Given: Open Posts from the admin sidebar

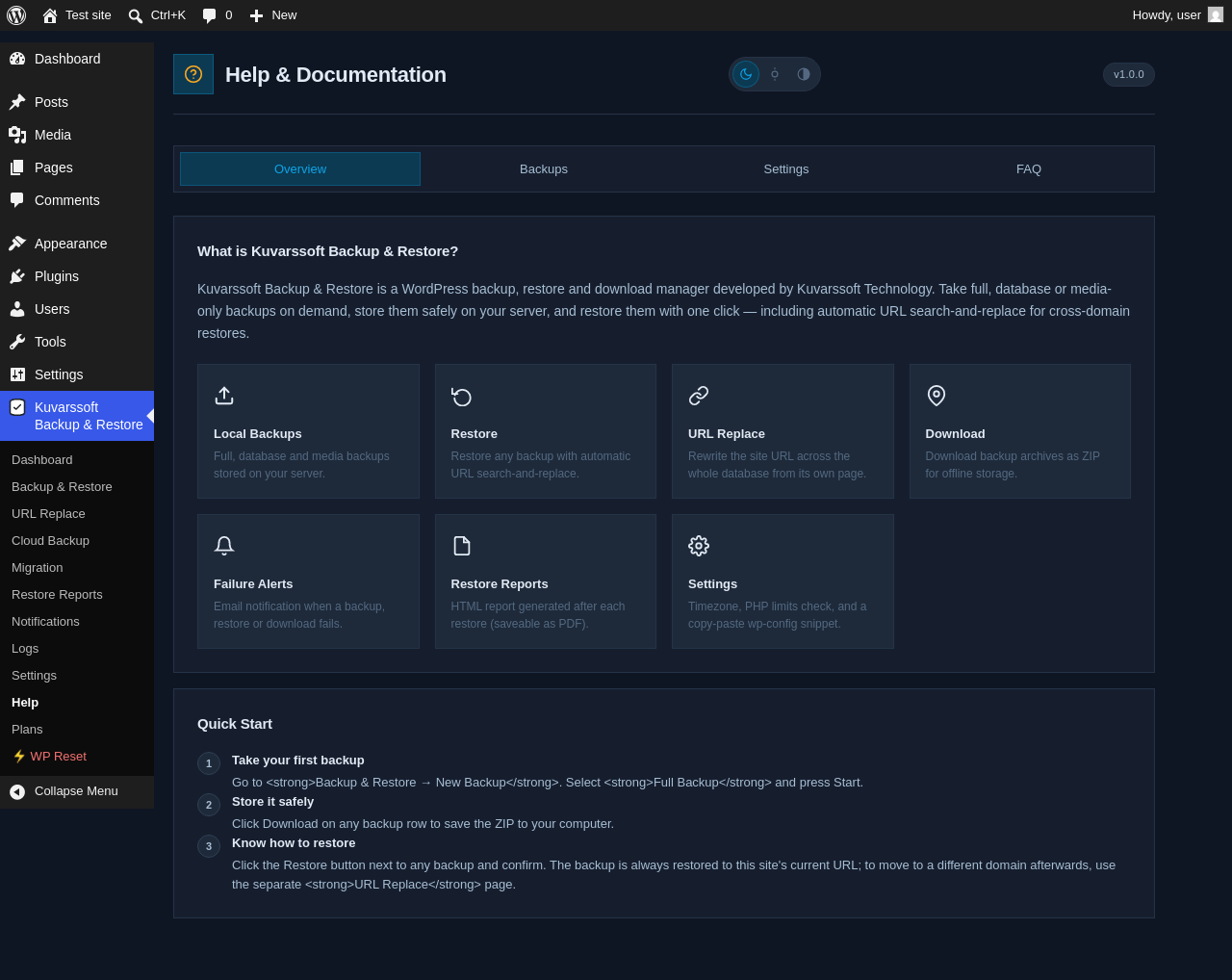Looking at the screenshot, I should point(77,102).
